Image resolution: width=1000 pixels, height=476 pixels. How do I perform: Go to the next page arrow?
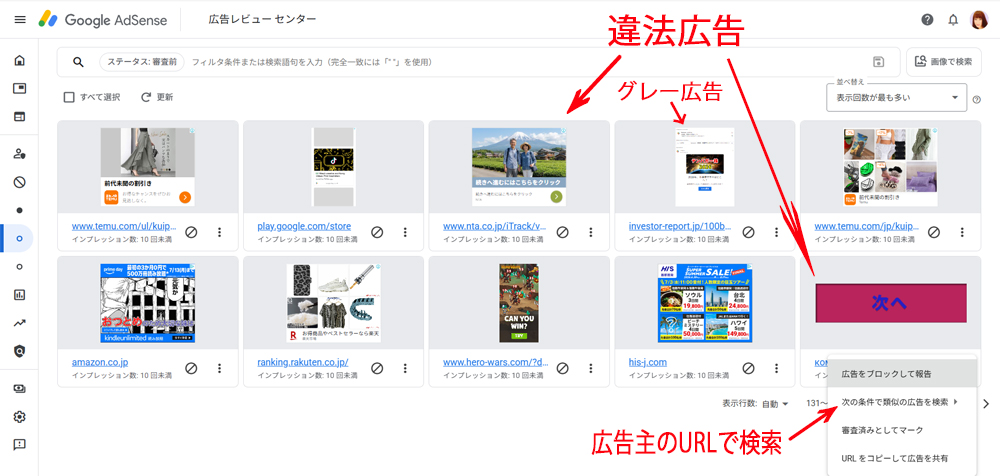click(986, 403)
